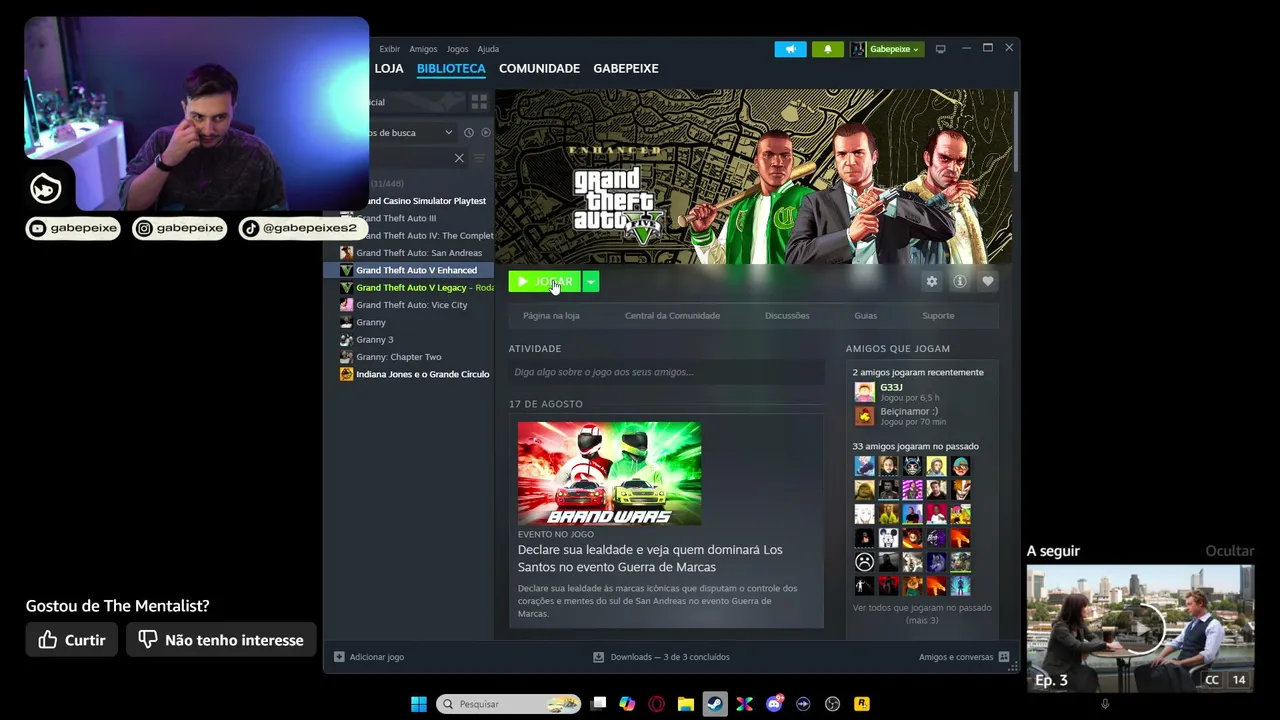This screenshot has height=720, width=1280.
Task: Click the YouTube gabepeixe badge
Action: click(74, 228)
